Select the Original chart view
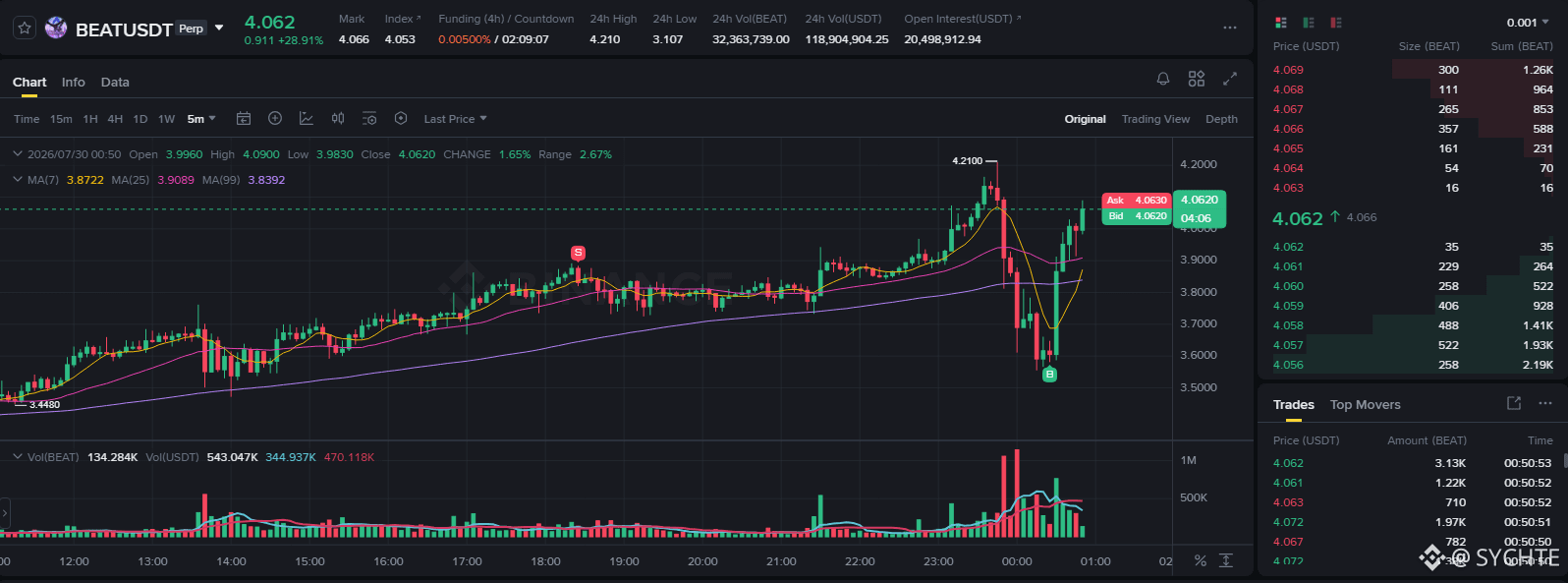Image resolution: width=1568 pixels, height=583 pixels. [1085, 119]
